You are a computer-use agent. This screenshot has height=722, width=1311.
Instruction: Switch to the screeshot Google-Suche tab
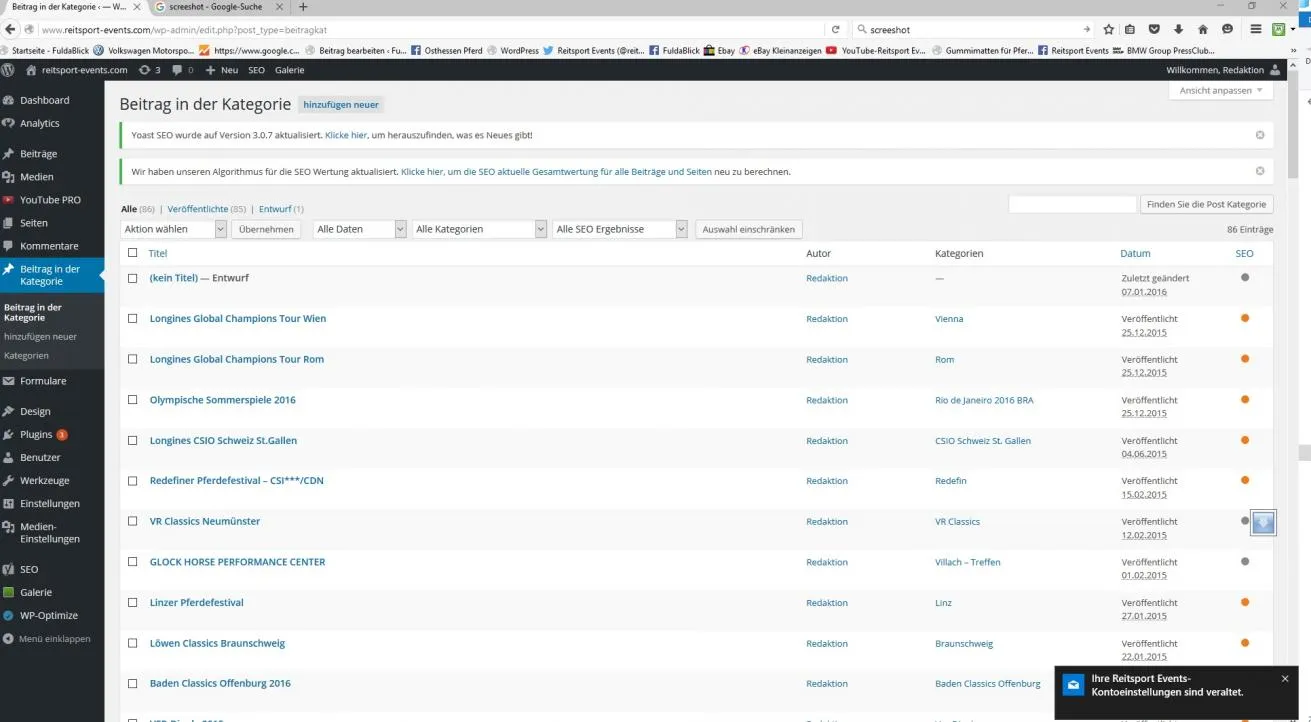coord(215,7)
